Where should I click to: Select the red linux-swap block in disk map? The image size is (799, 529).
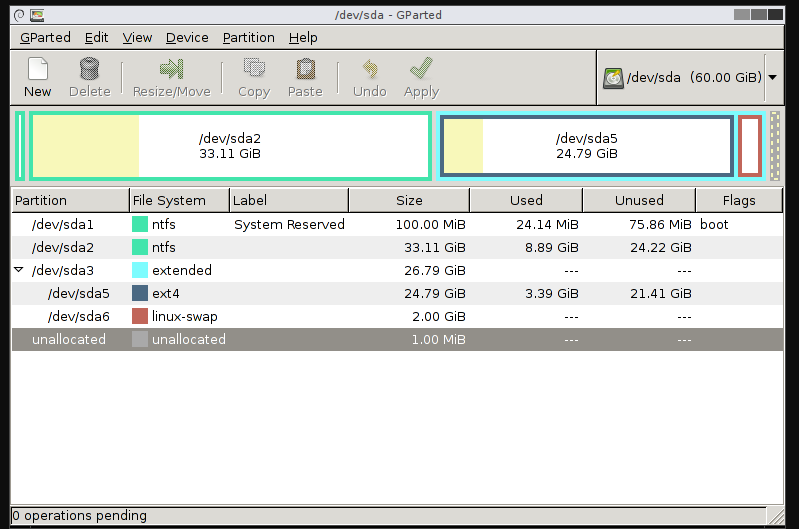point(750,146)
